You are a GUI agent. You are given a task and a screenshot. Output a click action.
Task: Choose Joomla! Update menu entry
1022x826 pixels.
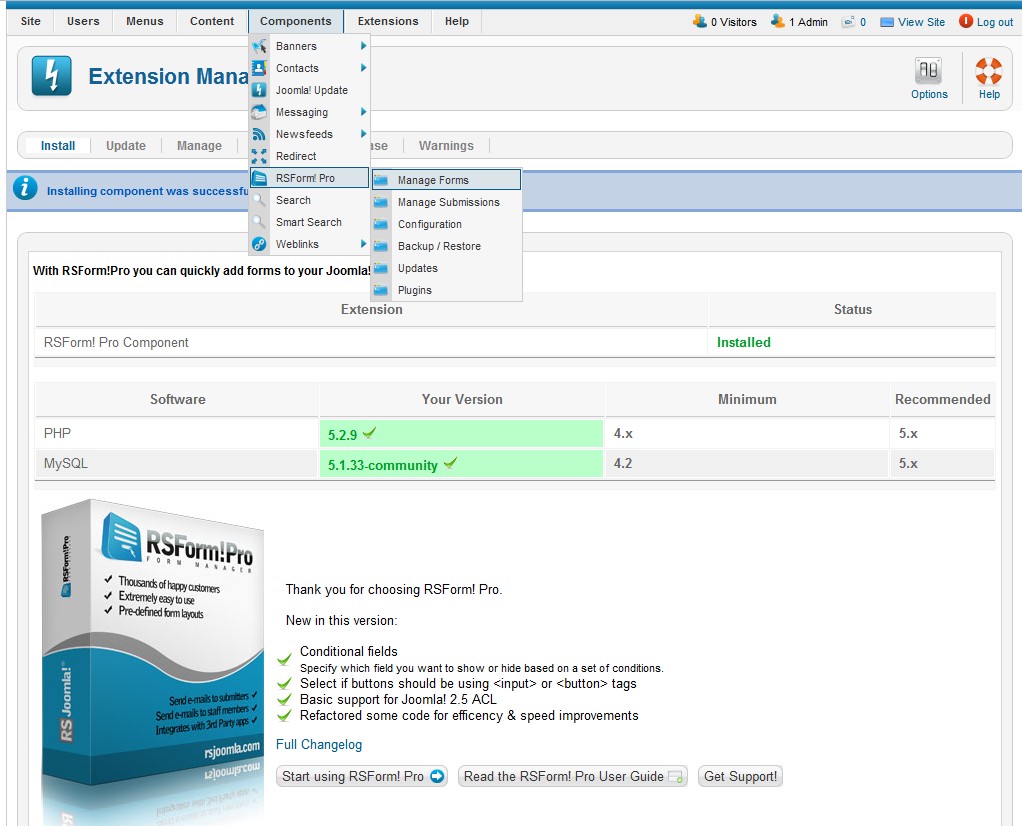tap(310, 90)
